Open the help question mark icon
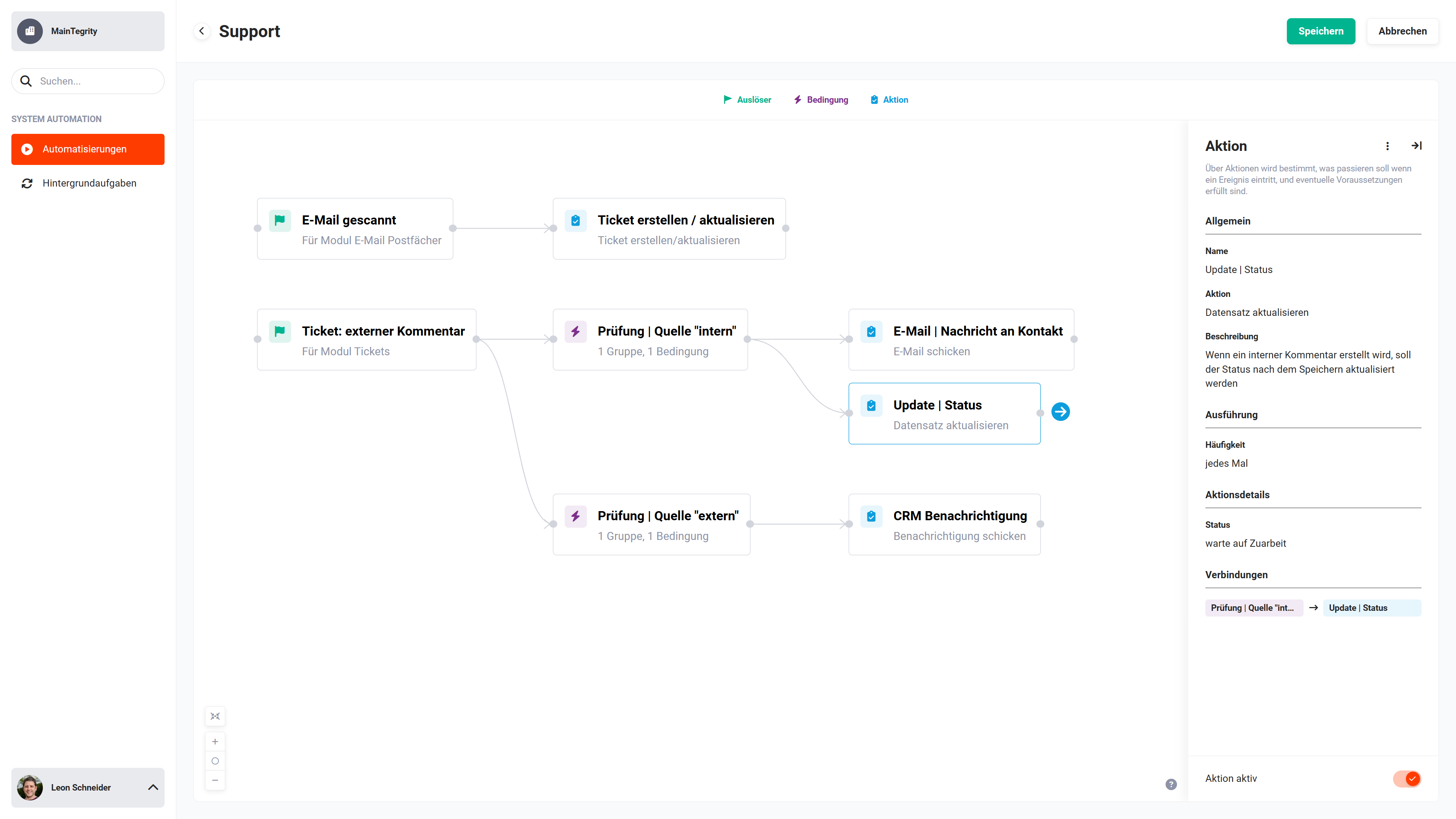1456x819 pixels. [1171, 784]
